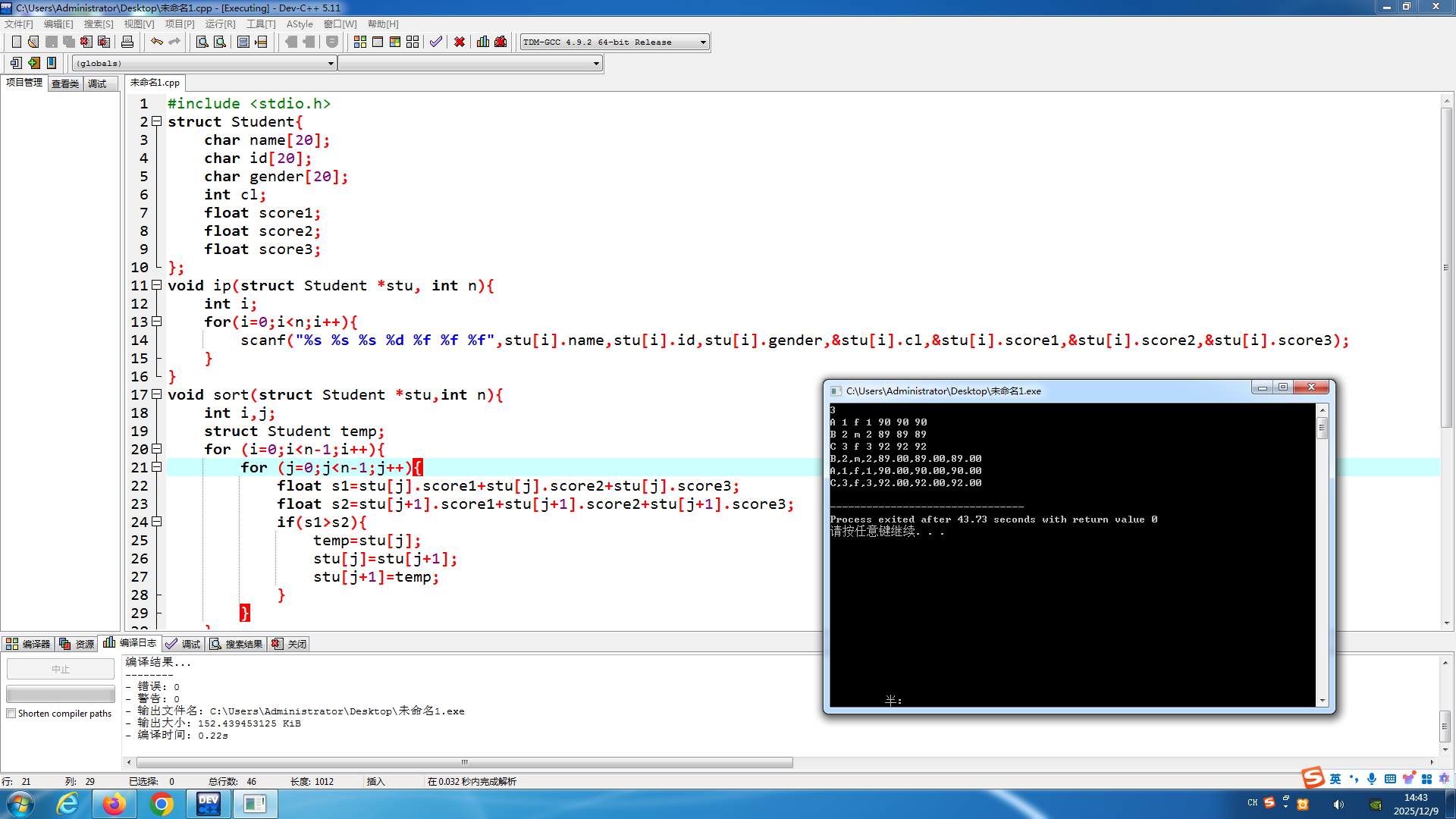Click the Profile analysis bar chart icon
The image size is (1456, 819).
tap(483, 42)
